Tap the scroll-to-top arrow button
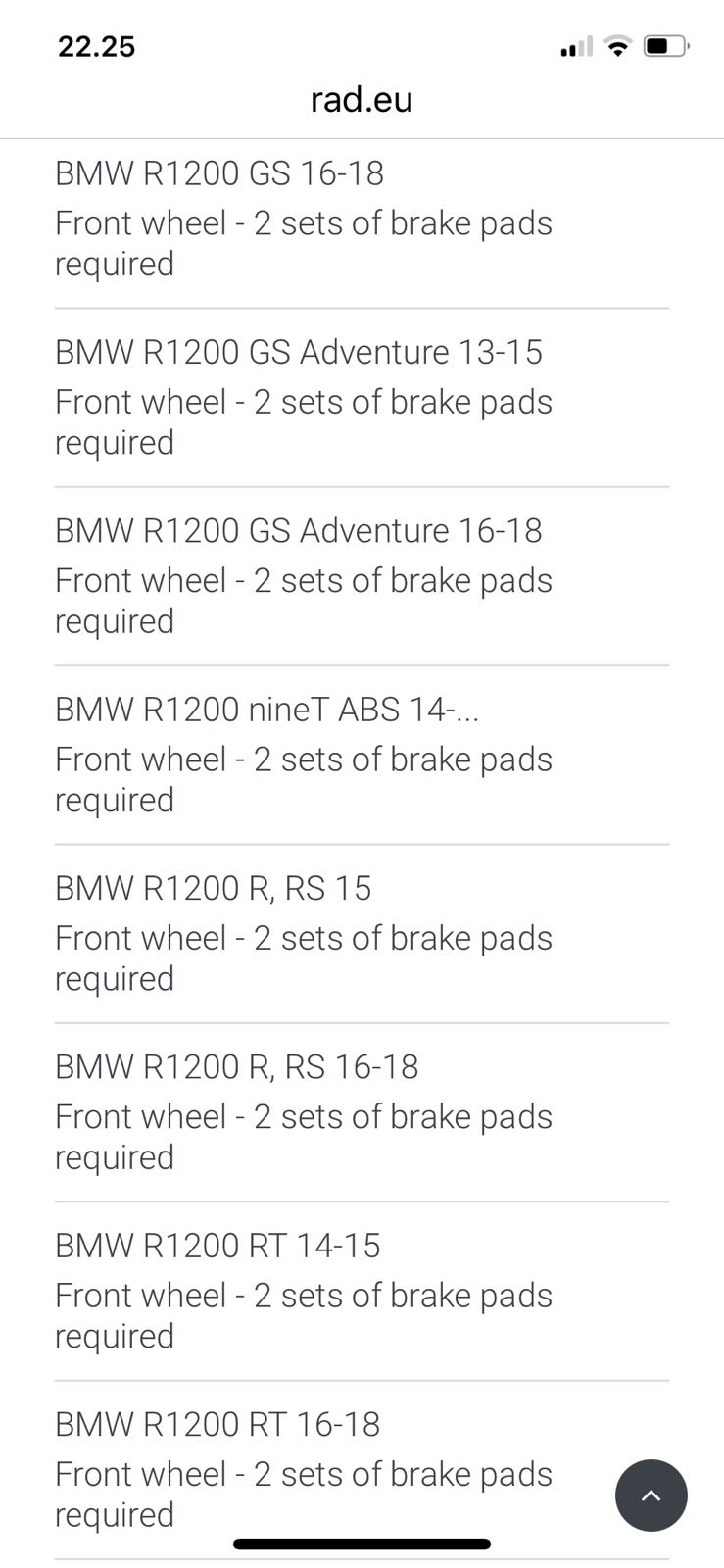 (x=651, y=1494)
